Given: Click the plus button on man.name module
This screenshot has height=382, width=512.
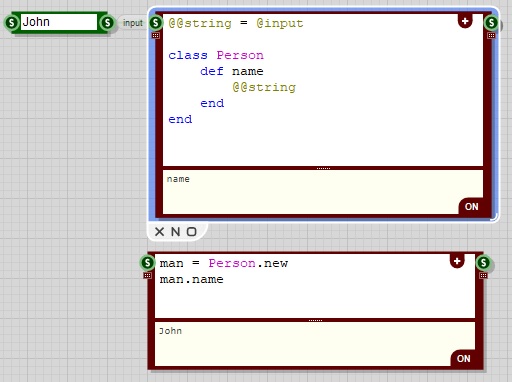Looking at the screenshot, I should 457,261.
